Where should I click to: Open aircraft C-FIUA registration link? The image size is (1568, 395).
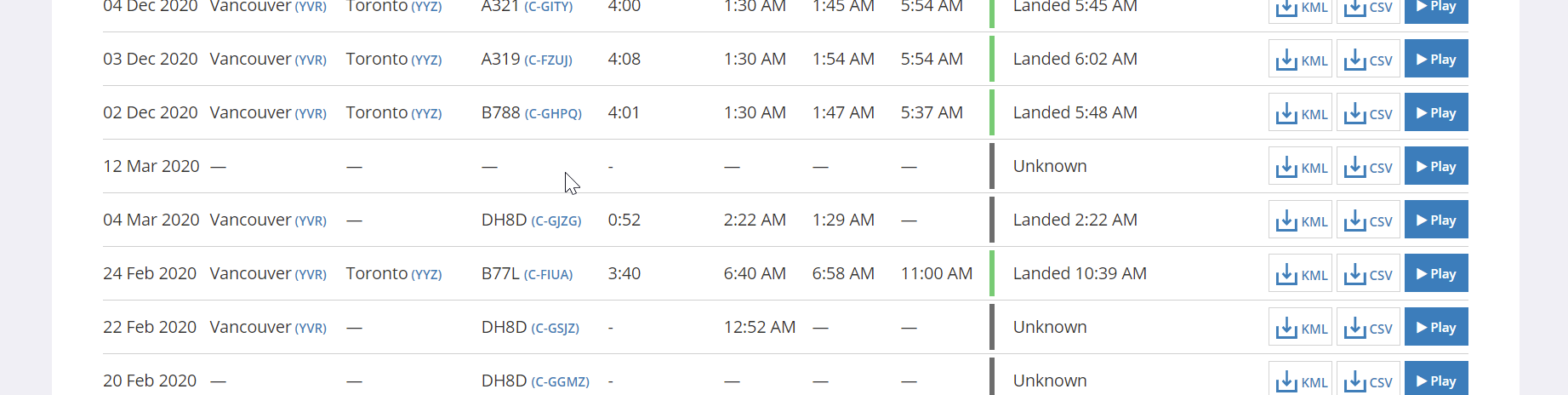tap(548, 275)
